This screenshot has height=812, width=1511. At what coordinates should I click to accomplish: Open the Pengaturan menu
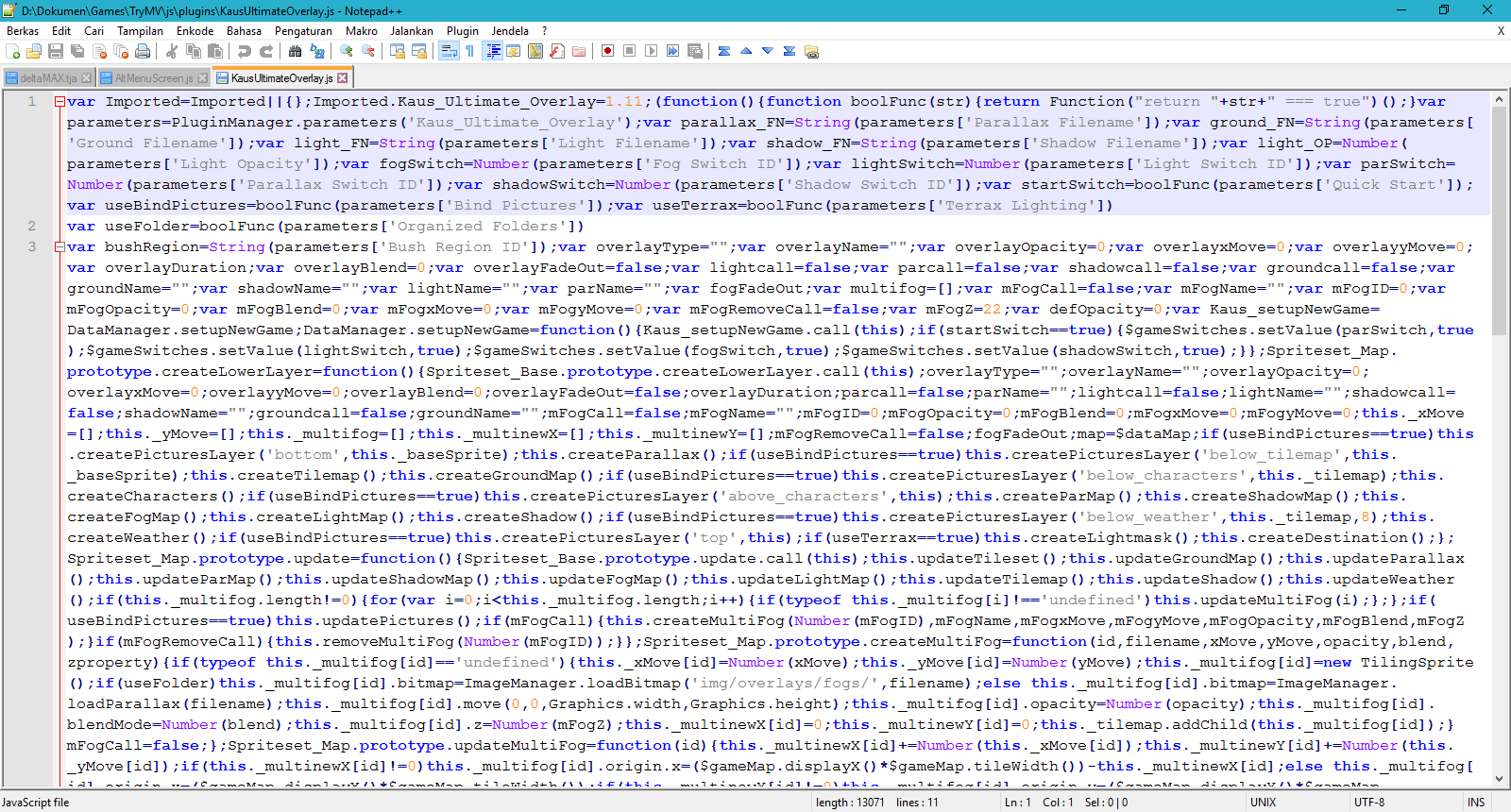click(x=303, y=31)
